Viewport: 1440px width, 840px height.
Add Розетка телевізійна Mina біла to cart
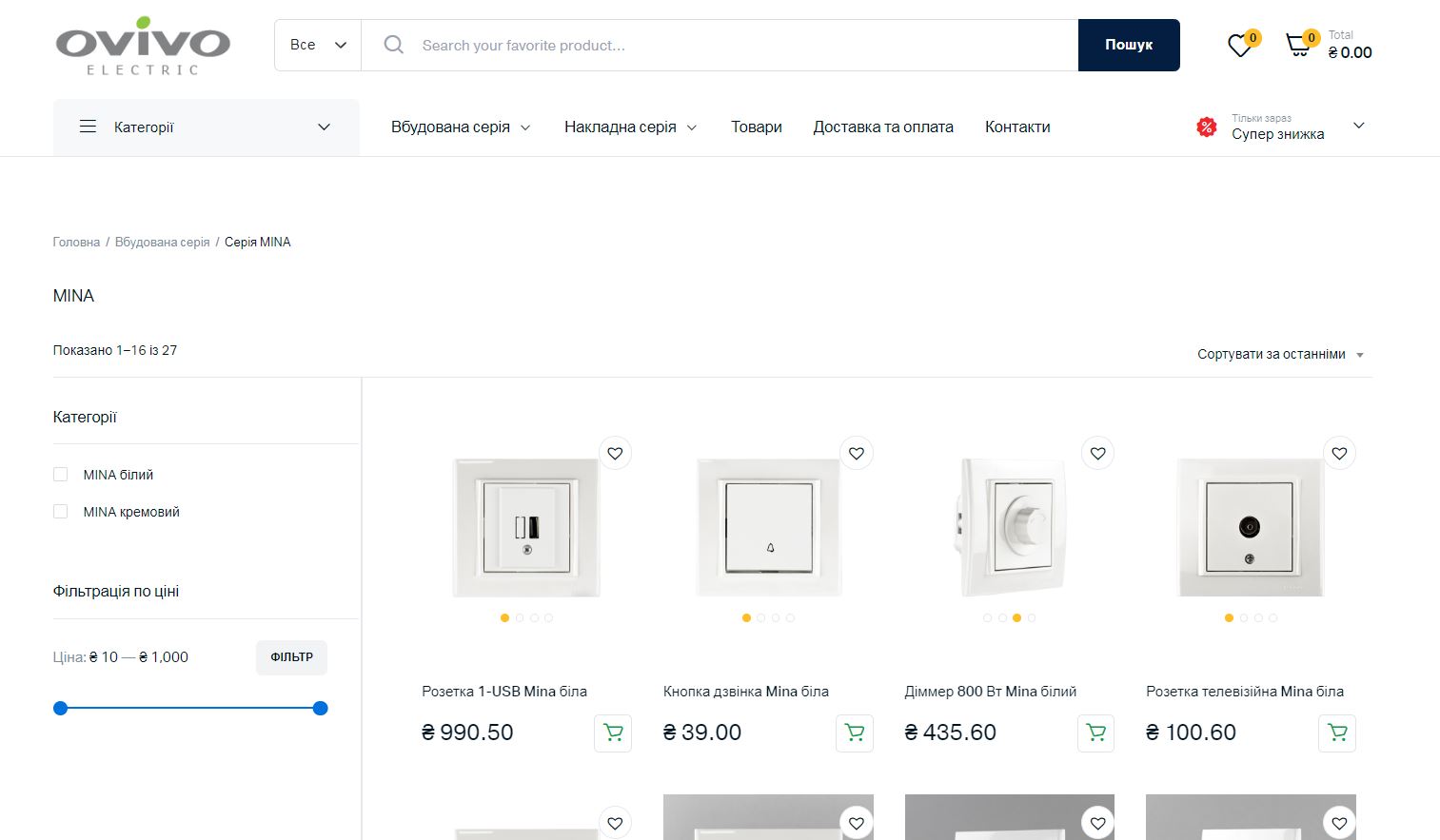point(1337,733)
